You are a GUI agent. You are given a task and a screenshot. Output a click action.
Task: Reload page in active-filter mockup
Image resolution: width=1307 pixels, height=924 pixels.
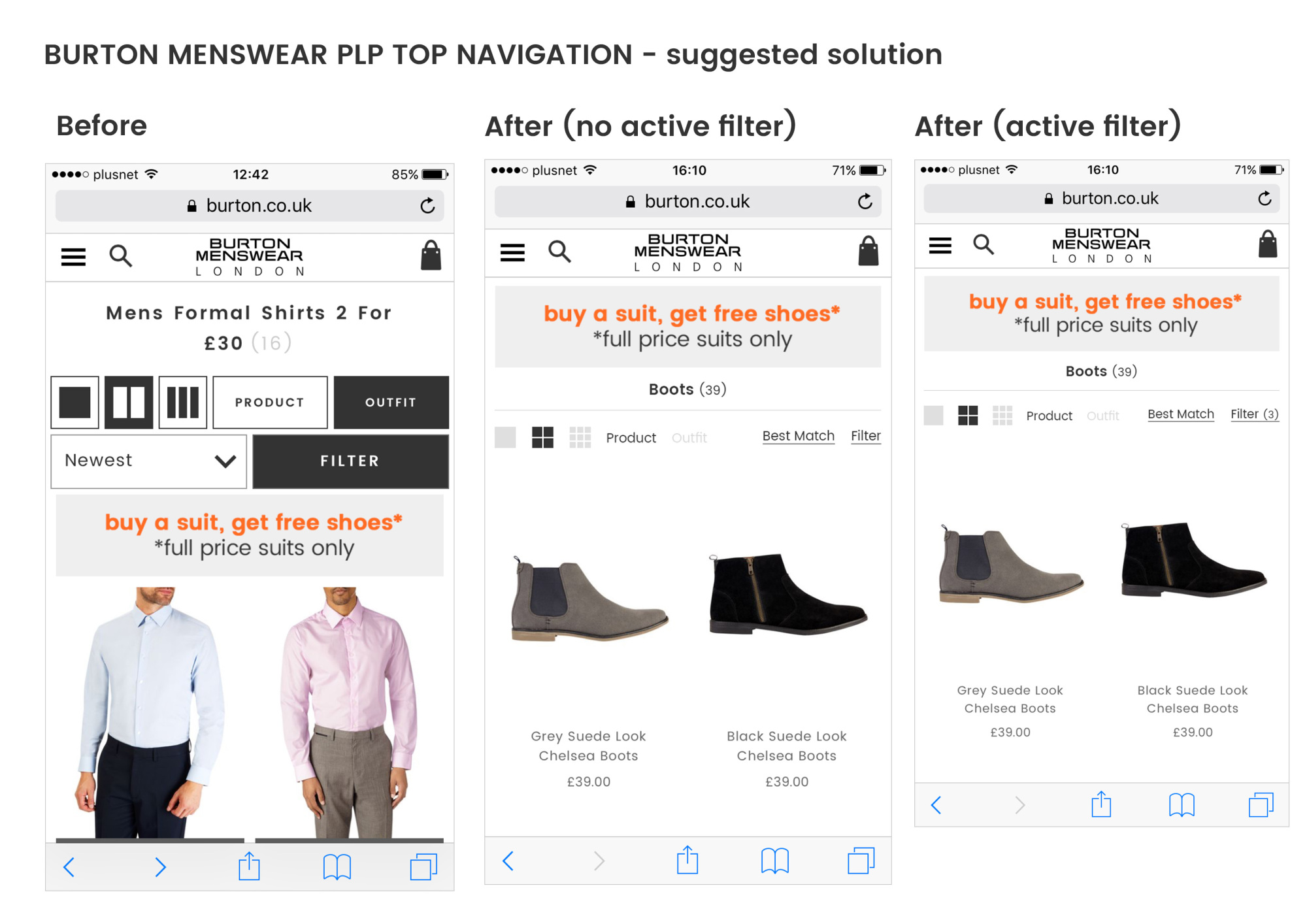coord(1265,199)
